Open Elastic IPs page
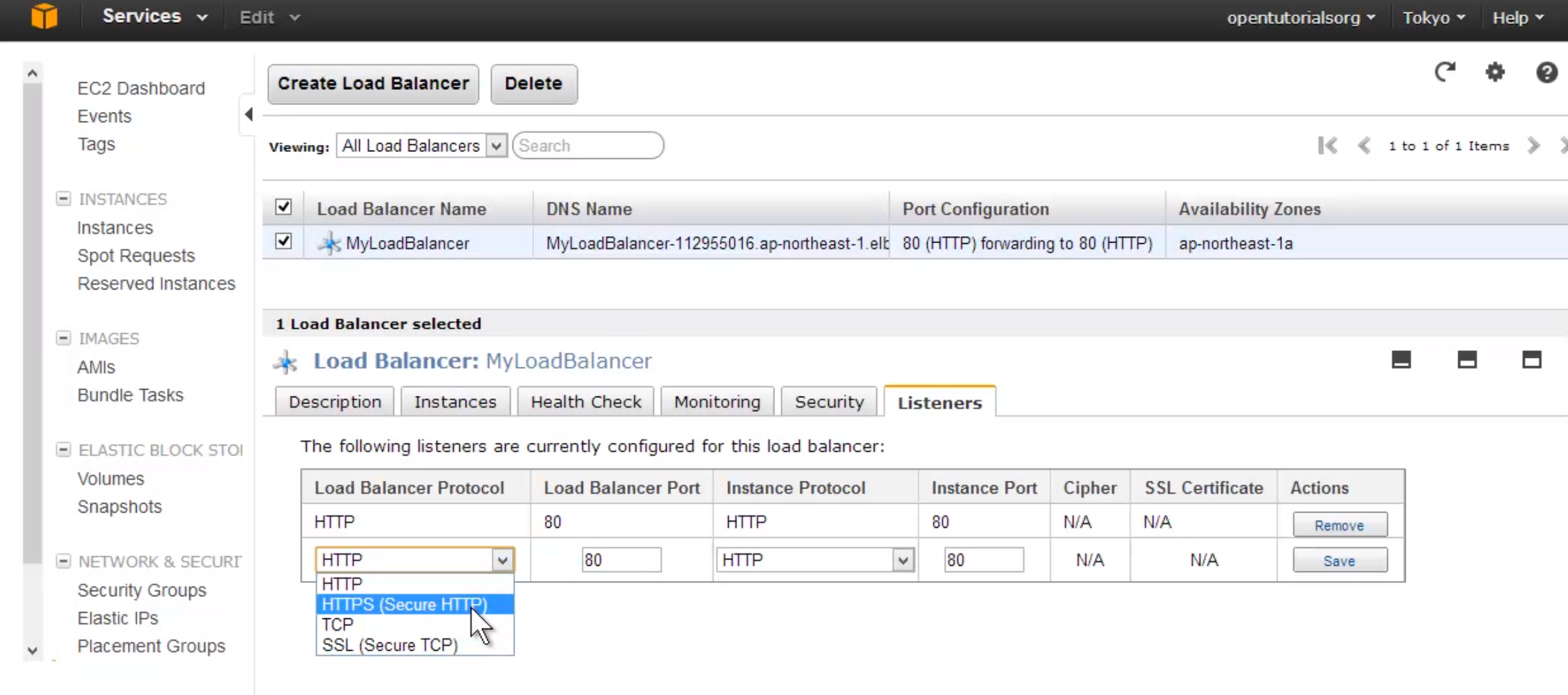 click(x=117, y=618)
